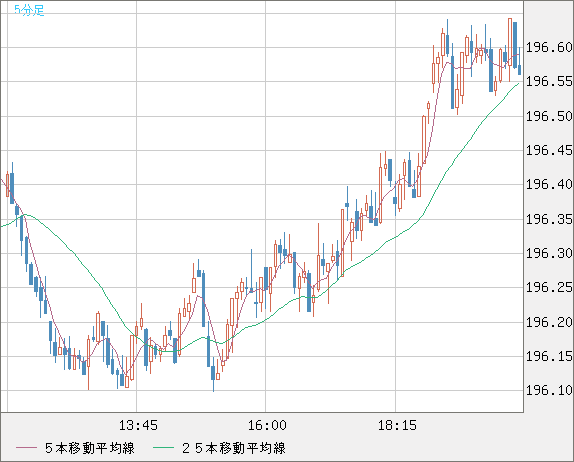The image size is (574, 462).
Task: Click the 196.15 price axis label
Action: click(x=549, y=356)
